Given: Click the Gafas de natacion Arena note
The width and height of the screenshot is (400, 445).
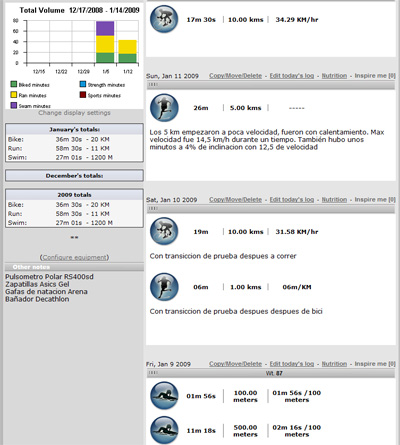Looking at the screenshot, I should point(46,292).
